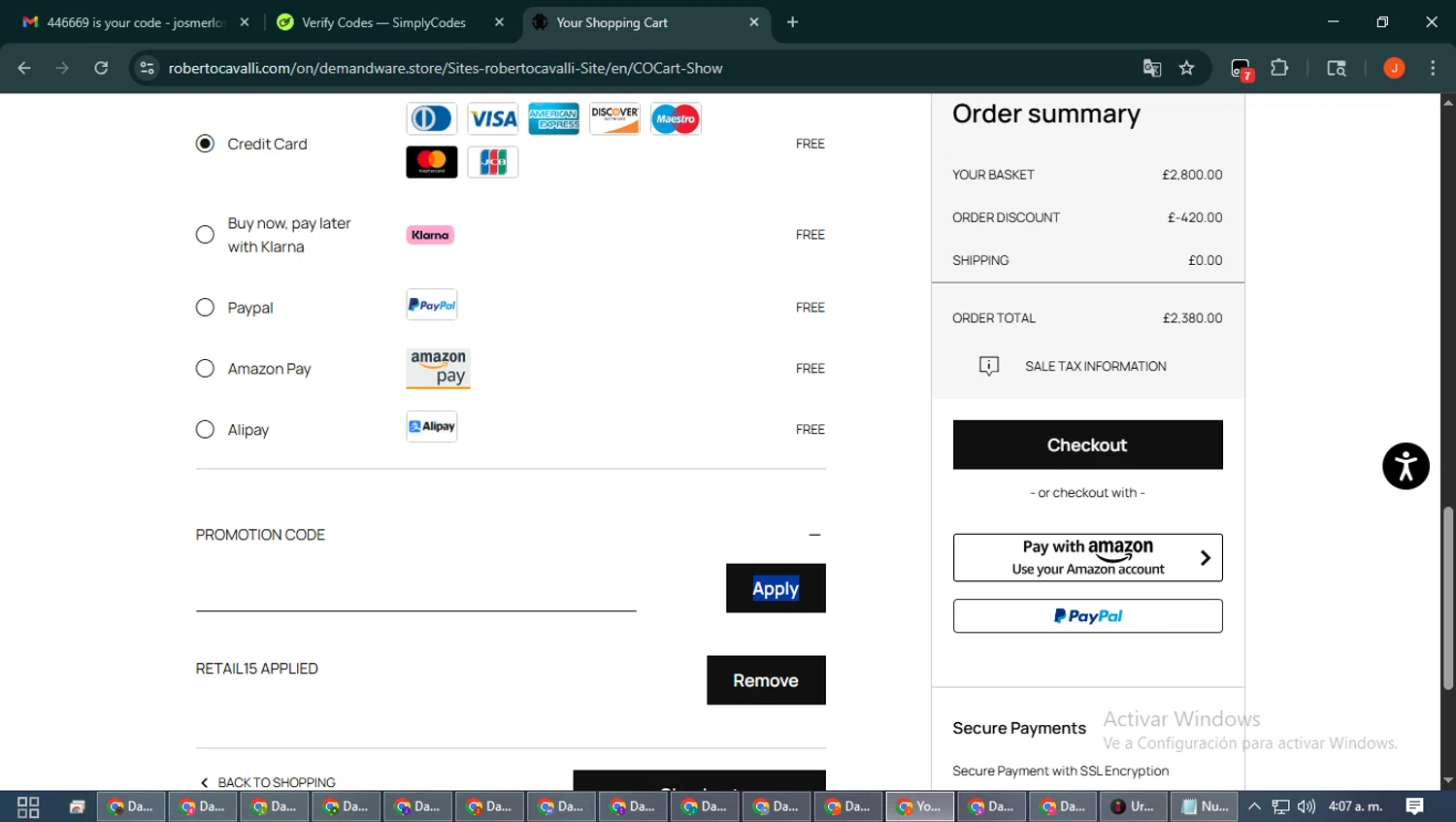Click the Amazon Pay logo in payment methods

tap(438, 369)
